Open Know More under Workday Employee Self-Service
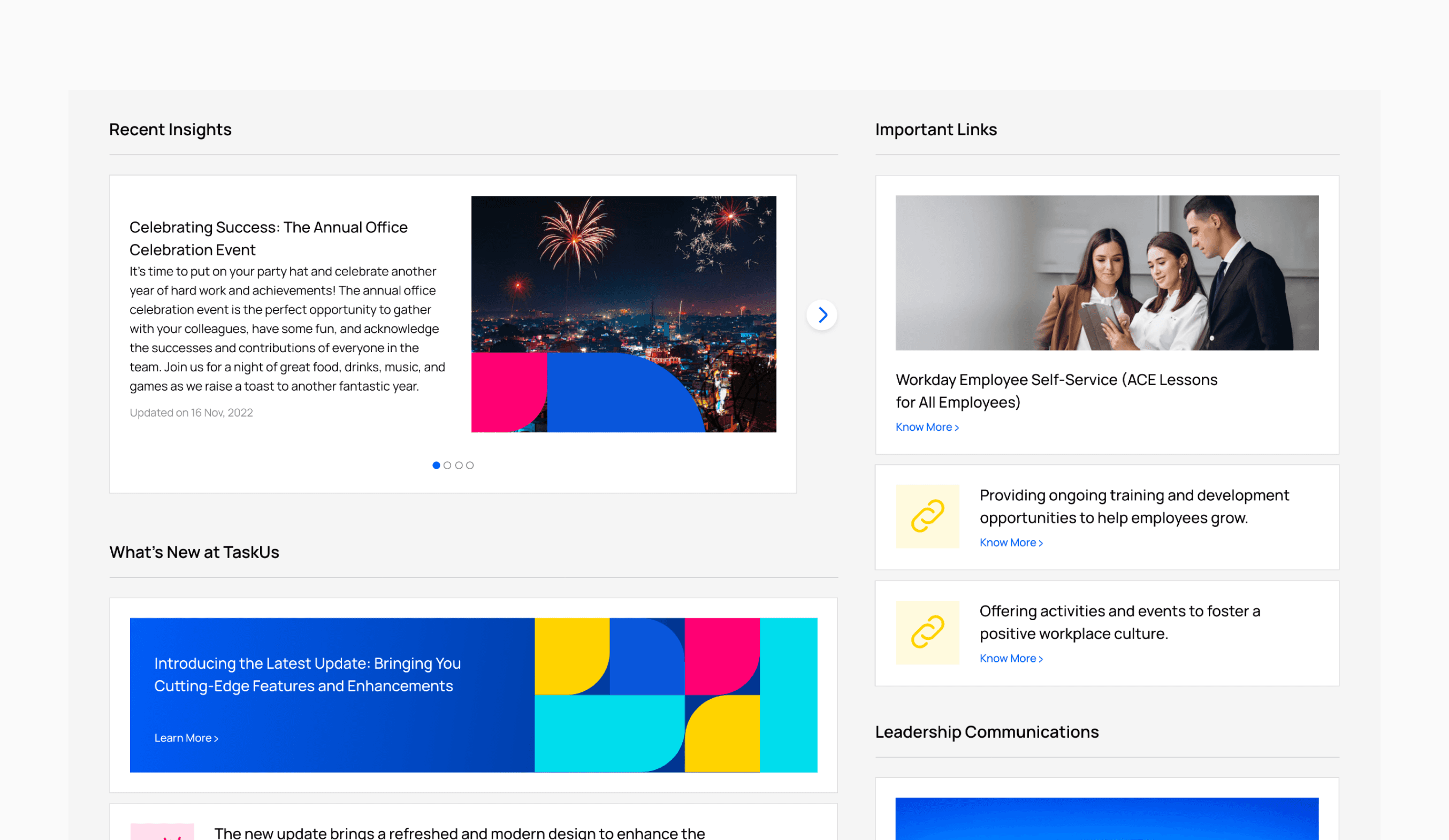This screenshot has width=1449, height=840. [926, 427]
